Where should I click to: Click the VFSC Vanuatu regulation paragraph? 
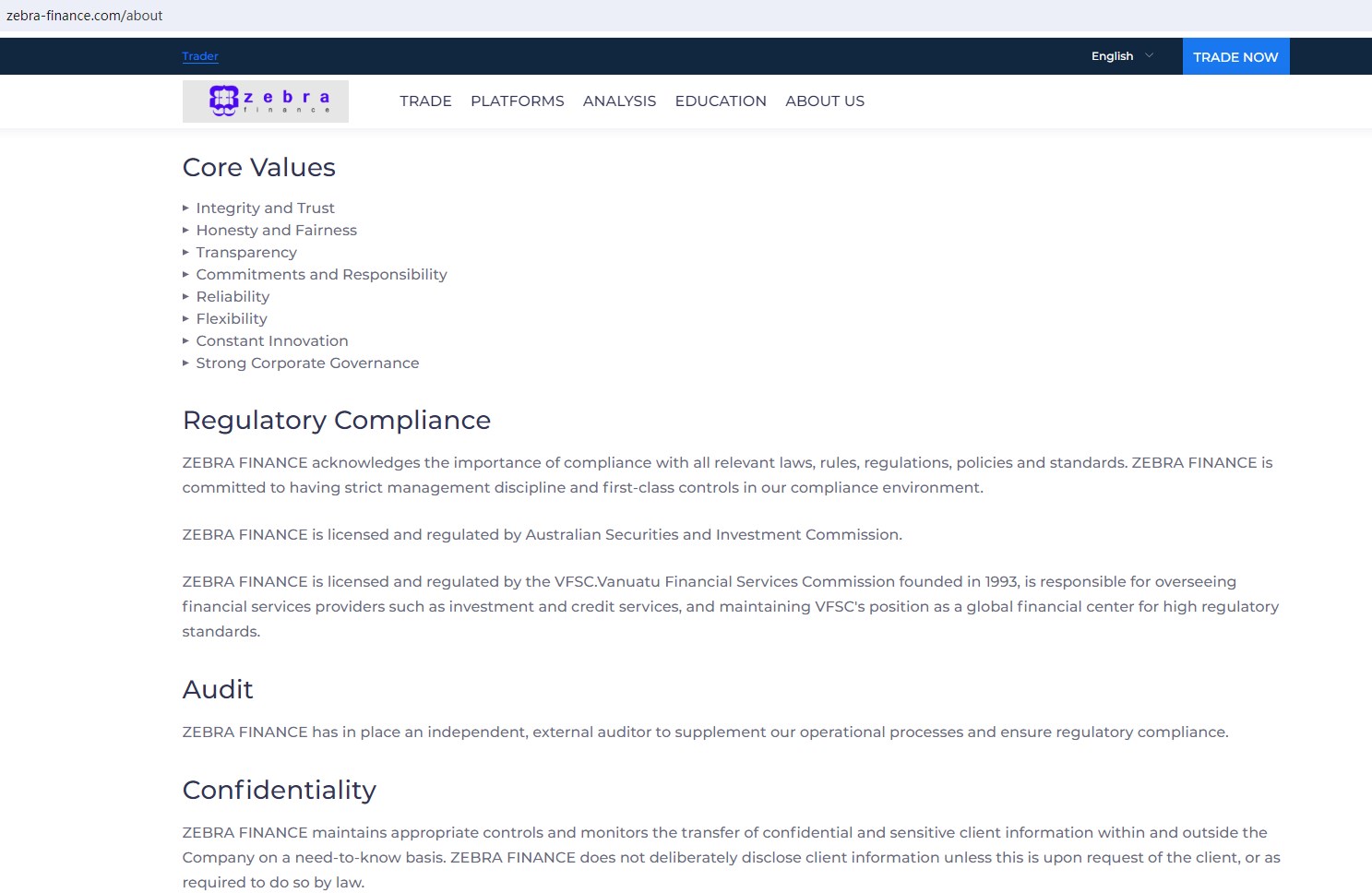tap(731, 606)
